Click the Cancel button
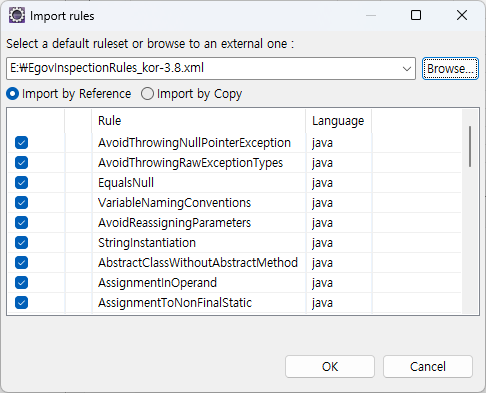Screen dimensions: 486x393 point(428,366)
